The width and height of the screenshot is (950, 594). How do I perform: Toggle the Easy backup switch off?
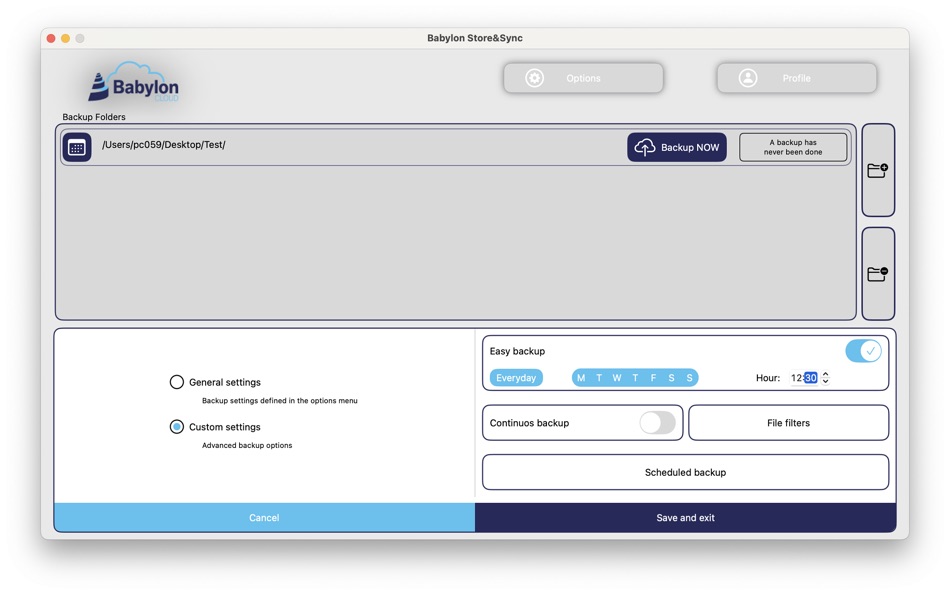click(863, 351)
